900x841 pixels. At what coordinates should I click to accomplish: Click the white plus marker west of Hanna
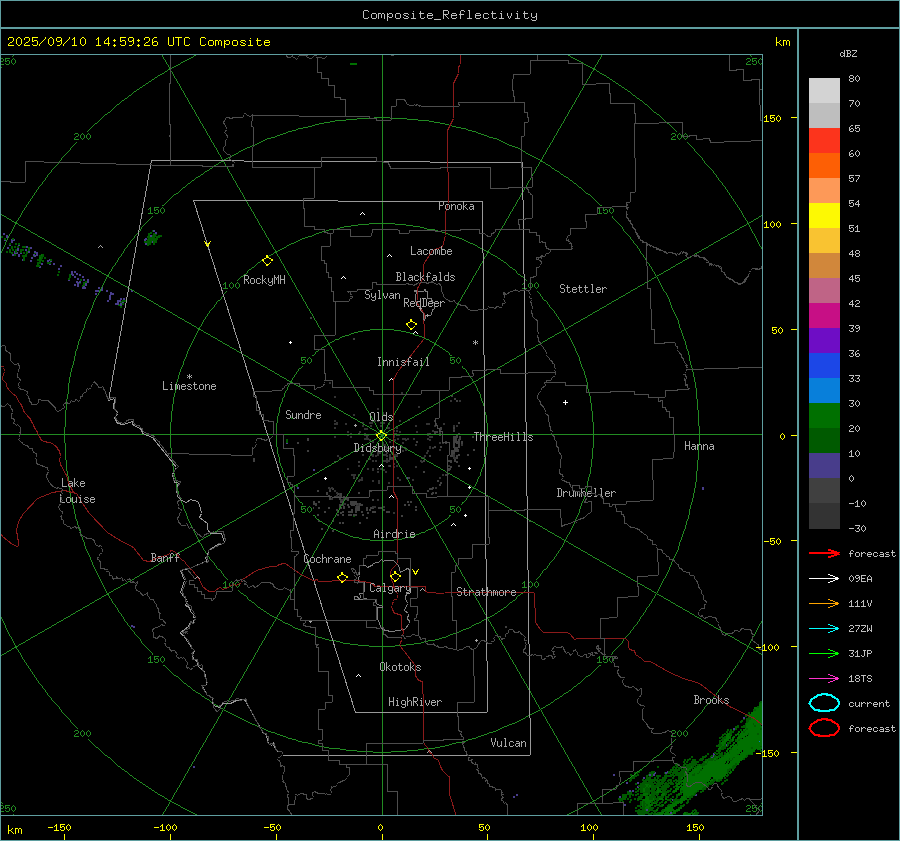pos(565,402)
